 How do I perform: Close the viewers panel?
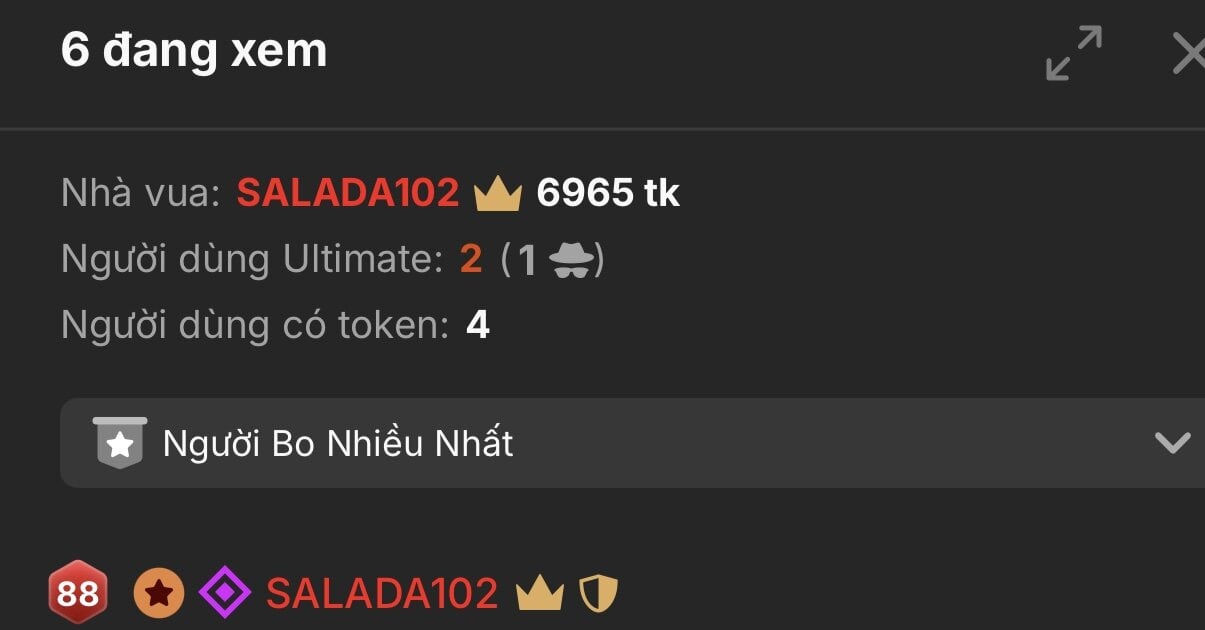pyautogui.click(x=1190, y=53)
